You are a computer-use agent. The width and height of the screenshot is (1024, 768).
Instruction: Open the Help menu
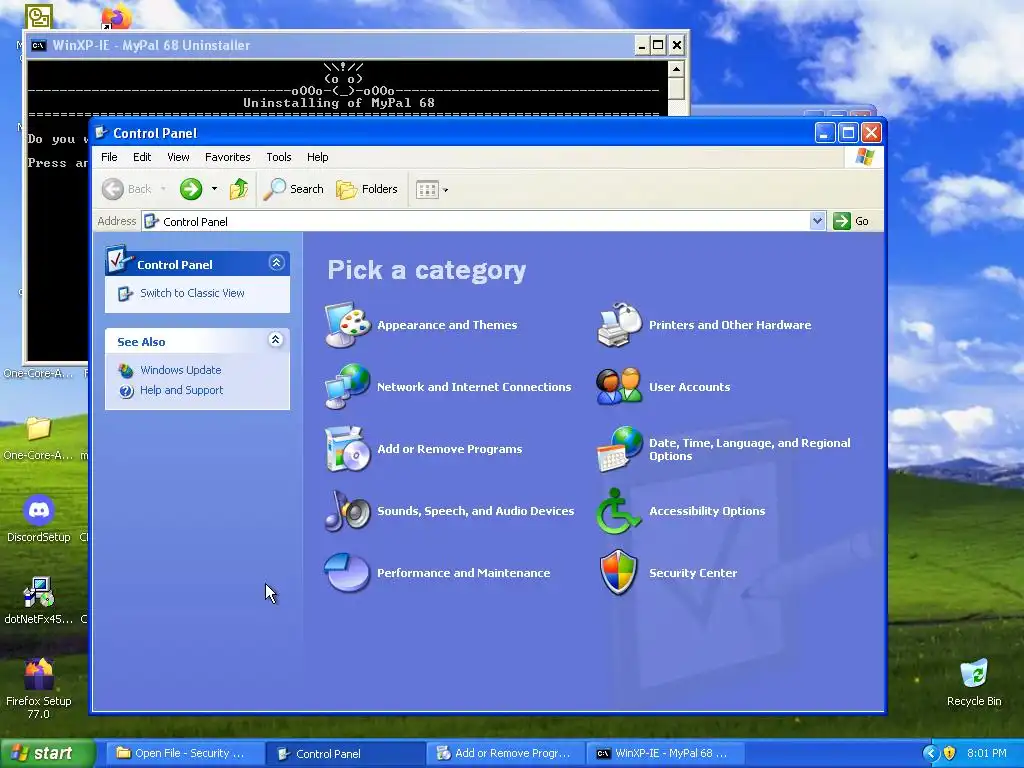click(317, 157)
